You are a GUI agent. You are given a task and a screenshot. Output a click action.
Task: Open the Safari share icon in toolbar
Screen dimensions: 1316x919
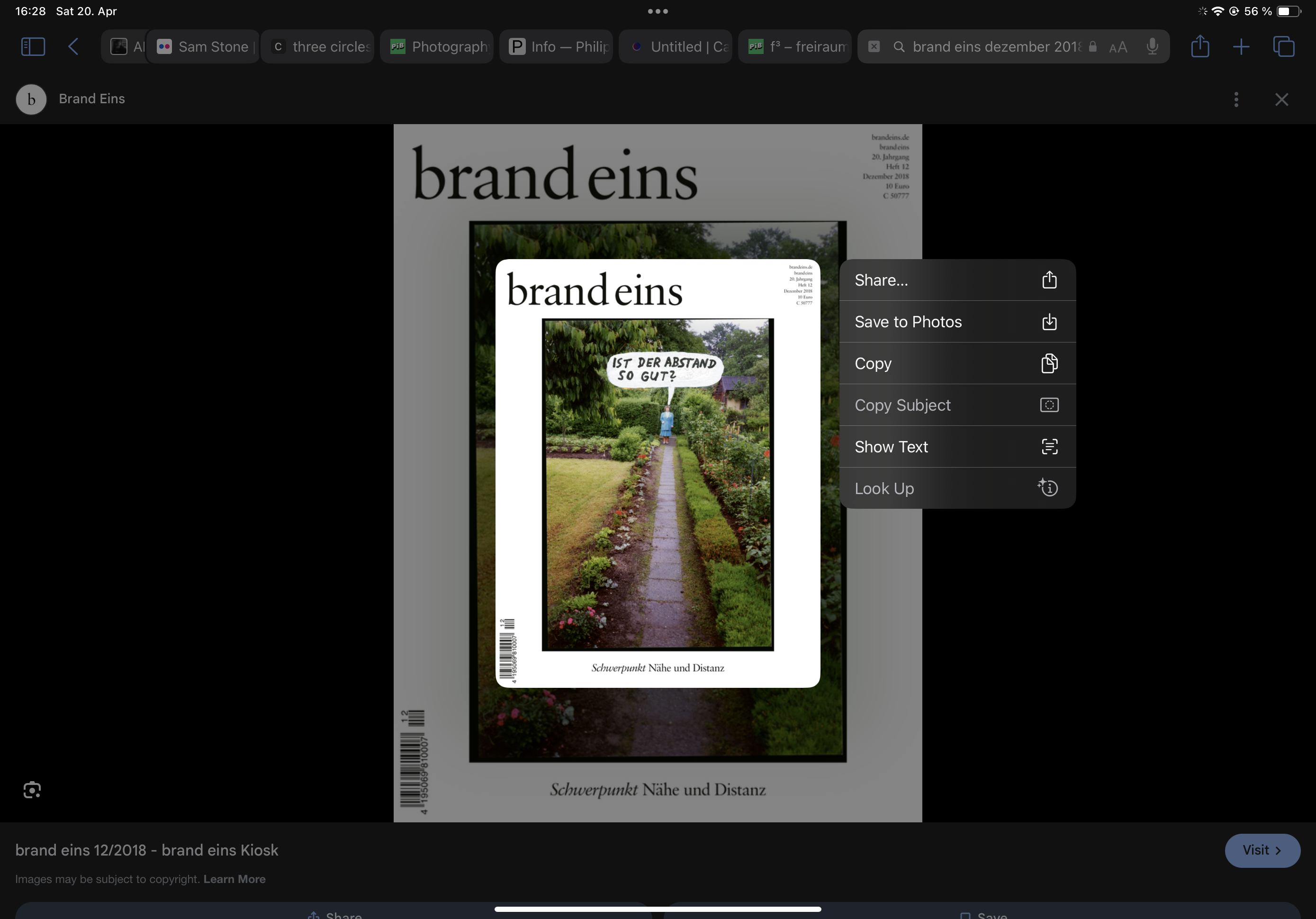pyautogui.click(x=1200, y=46)
